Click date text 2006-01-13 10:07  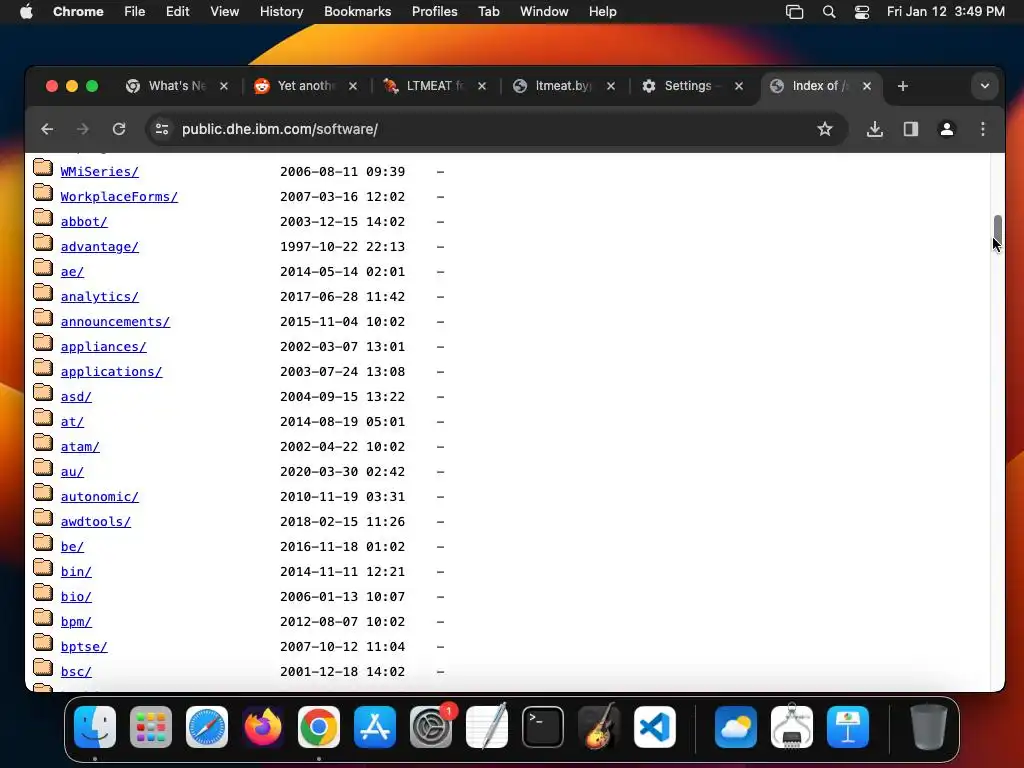342,597
